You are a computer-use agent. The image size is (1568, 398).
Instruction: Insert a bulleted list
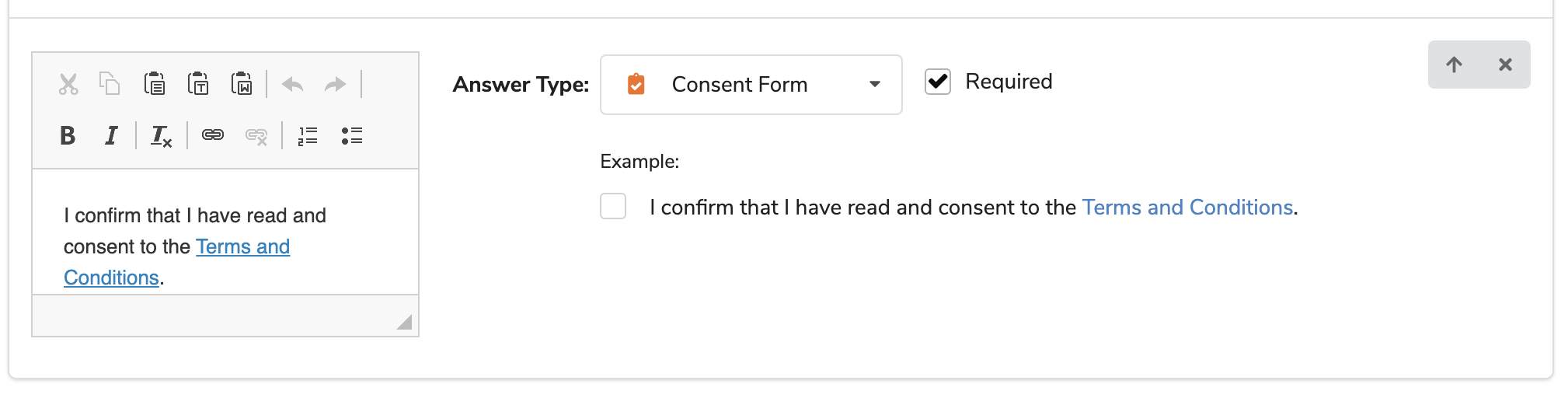click(x=352, y=136)
